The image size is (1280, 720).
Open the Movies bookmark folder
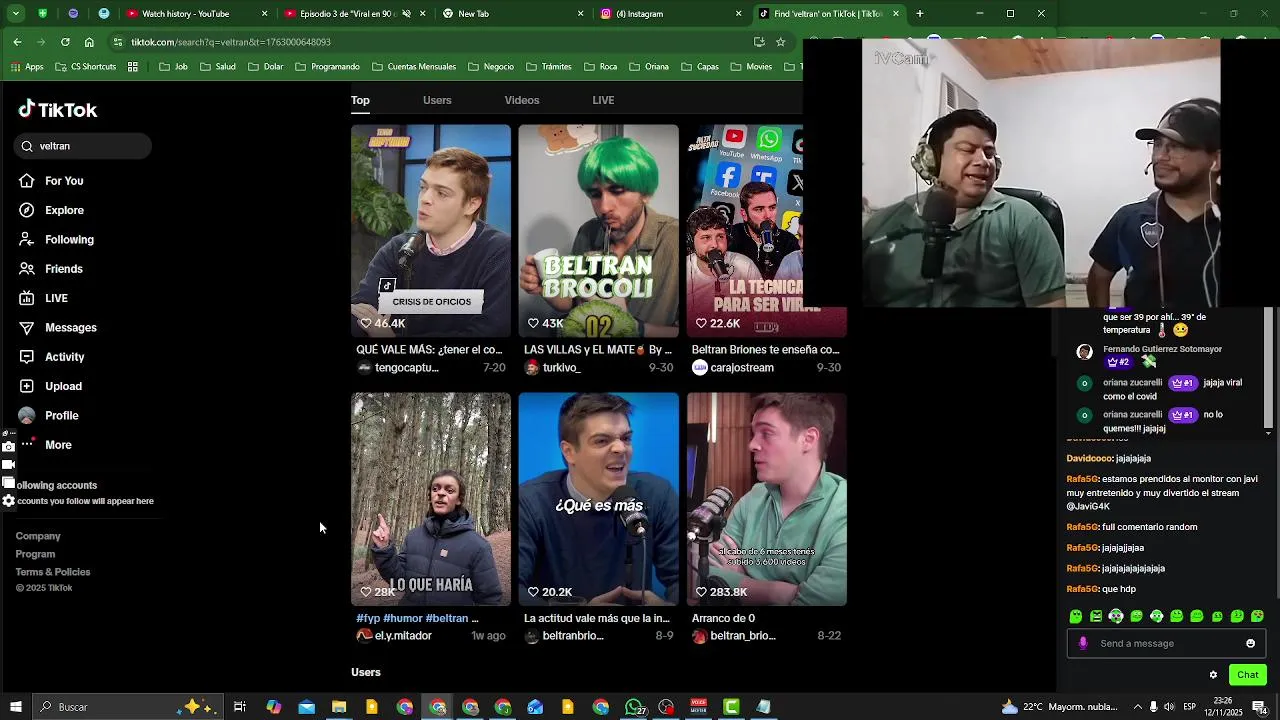tap(750, 67)
